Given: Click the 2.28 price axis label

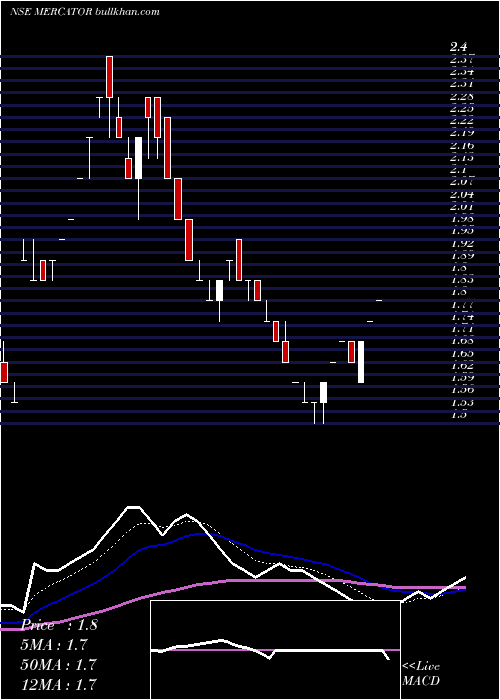Looking at the screenshot, I should [x=462, y=96].
